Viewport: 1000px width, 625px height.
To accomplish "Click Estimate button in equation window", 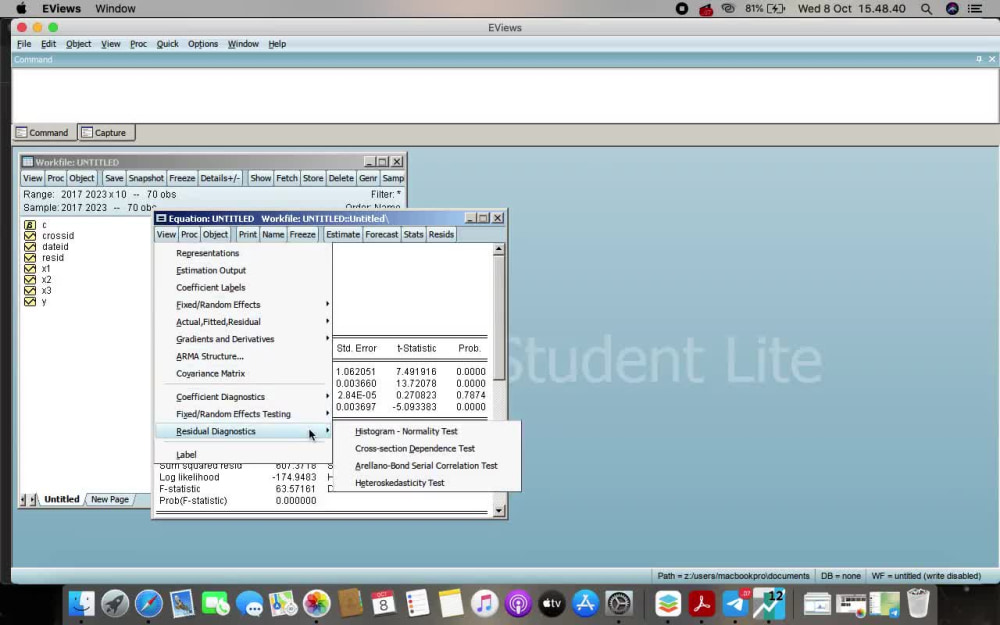I will [343, 235].
